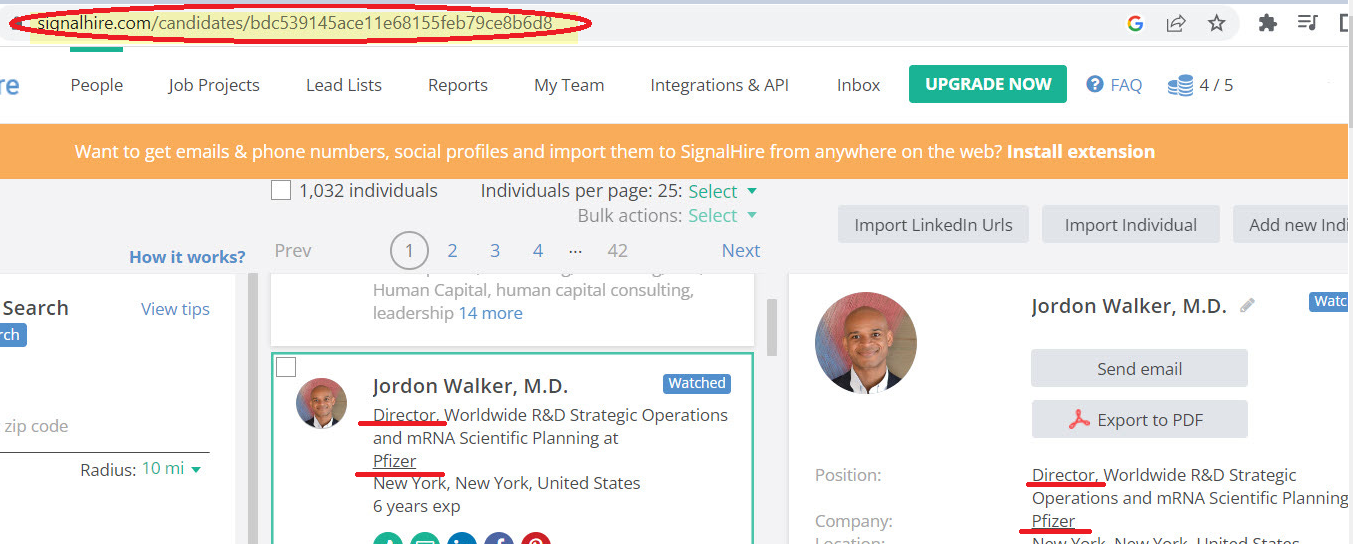Click the Import Individual button
The image size is (1353, 544).
(1131, 225)
